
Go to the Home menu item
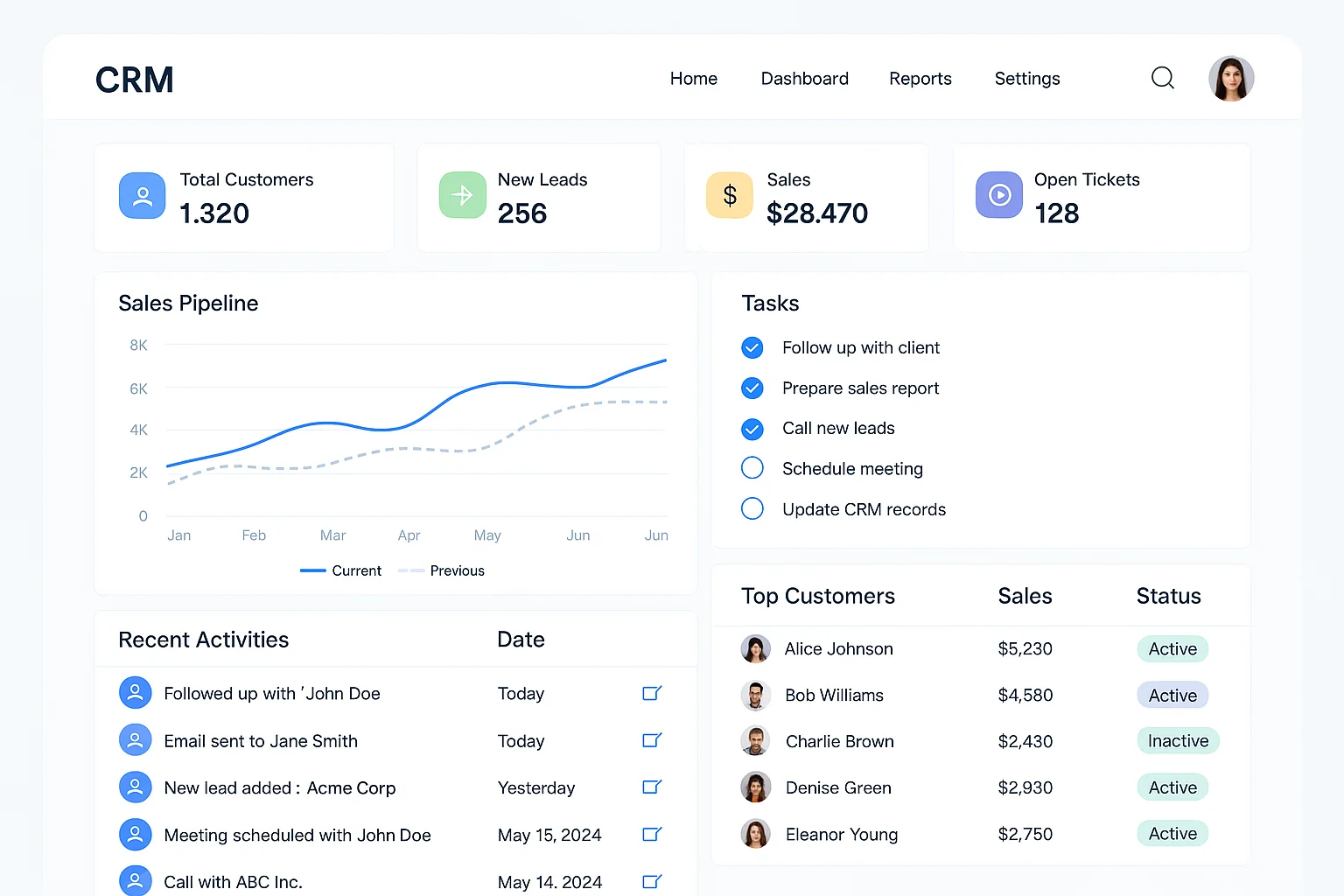[694, 79]
